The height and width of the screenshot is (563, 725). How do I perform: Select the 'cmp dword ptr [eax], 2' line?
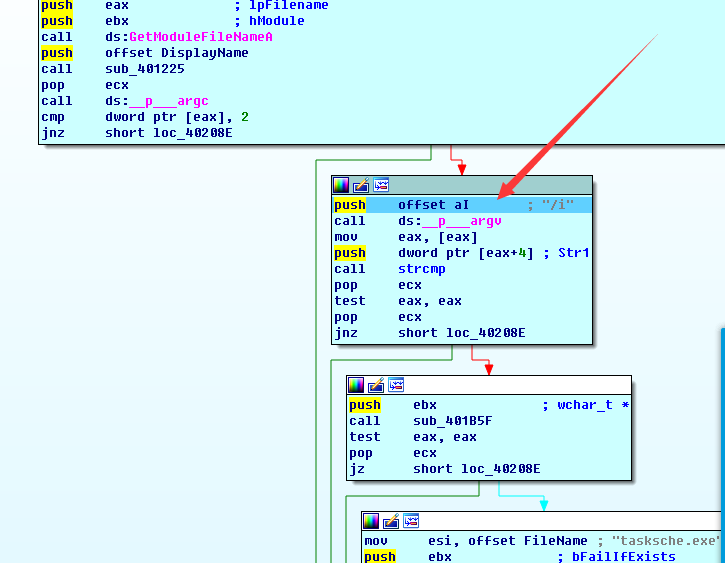point(145,117)
